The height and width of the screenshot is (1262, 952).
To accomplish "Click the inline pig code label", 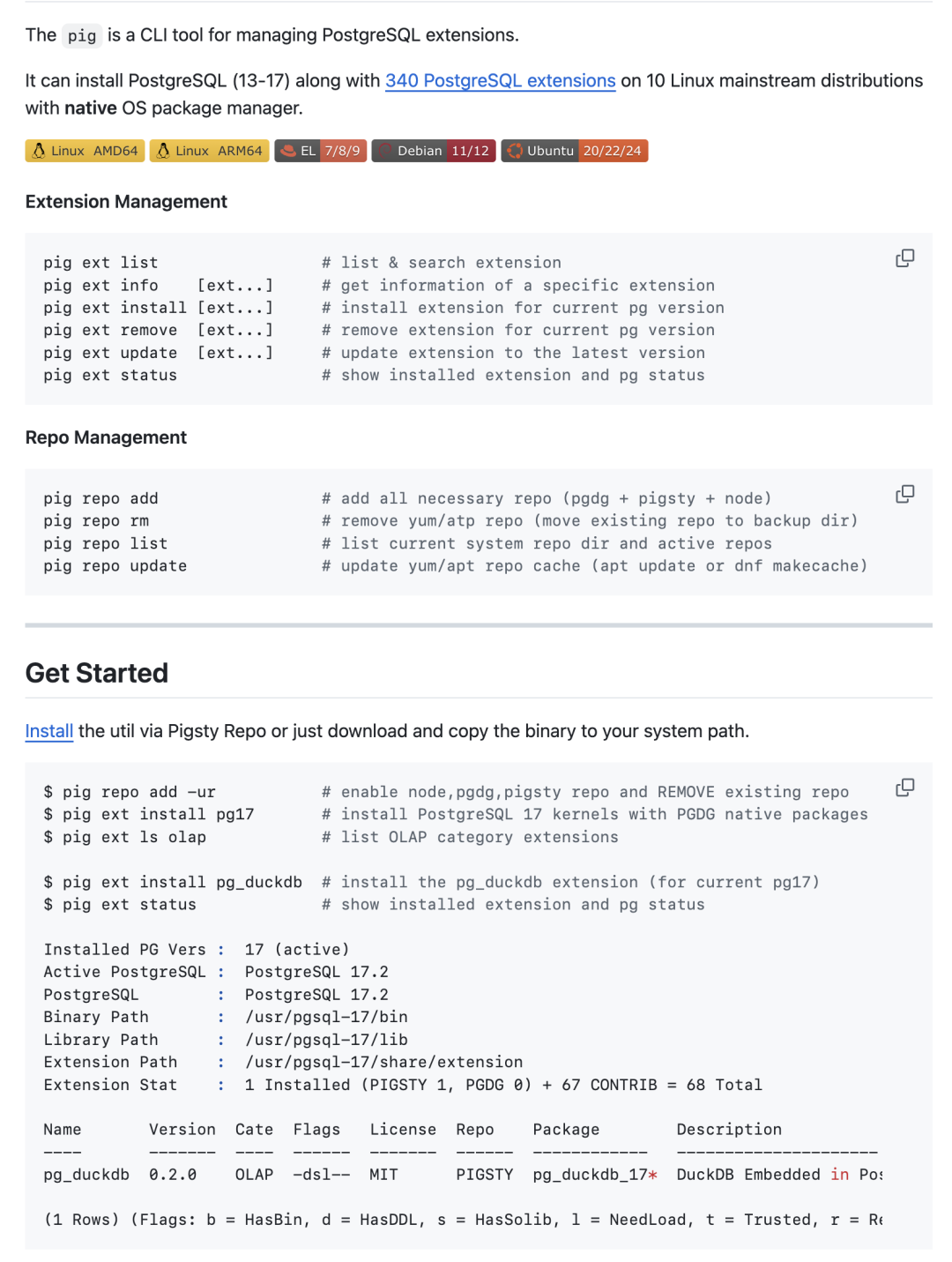I will coord(82,35).
